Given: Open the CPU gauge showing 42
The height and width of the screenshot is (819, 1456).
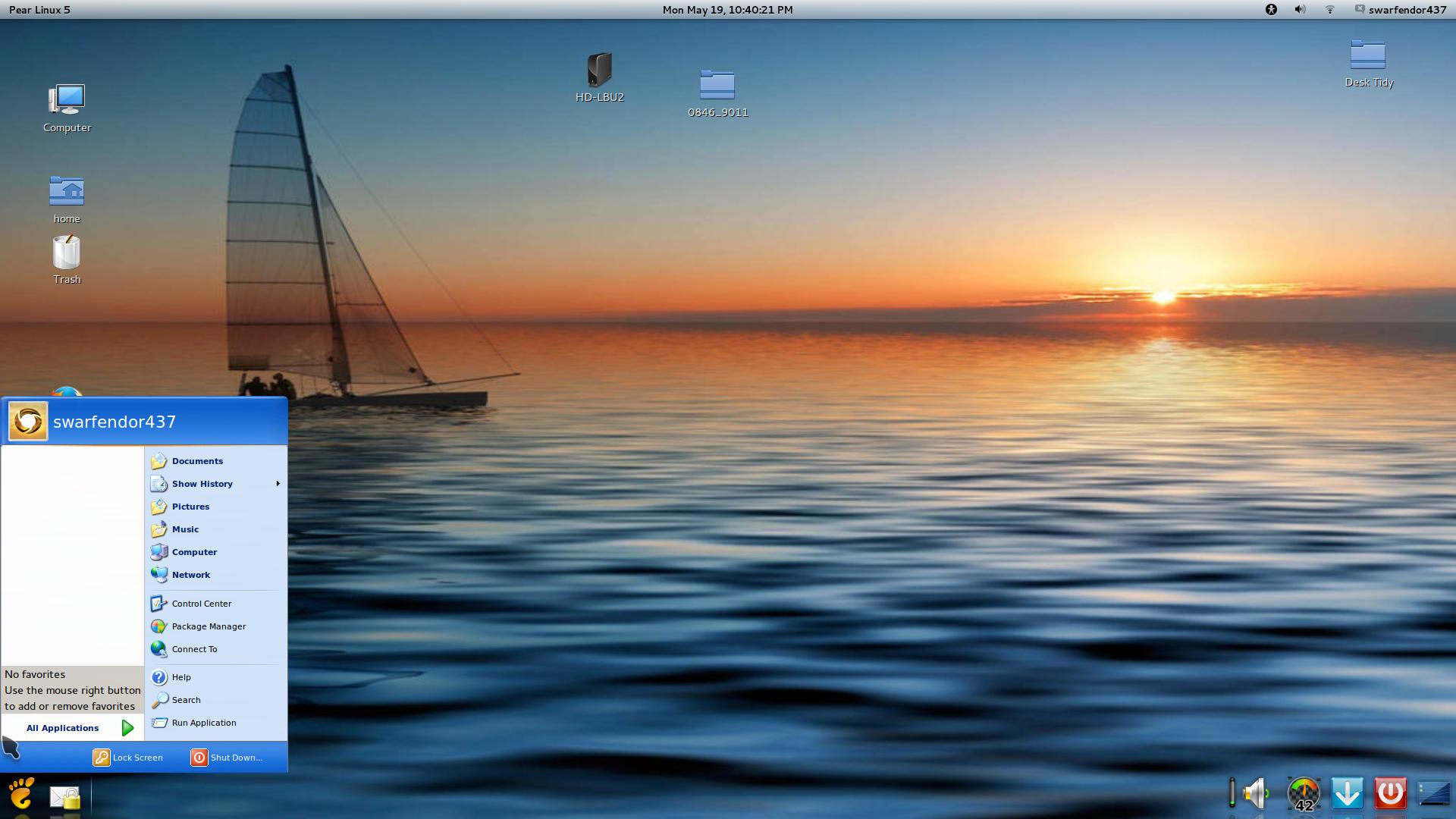Looking at the screenshot, I should point(1304,794).
